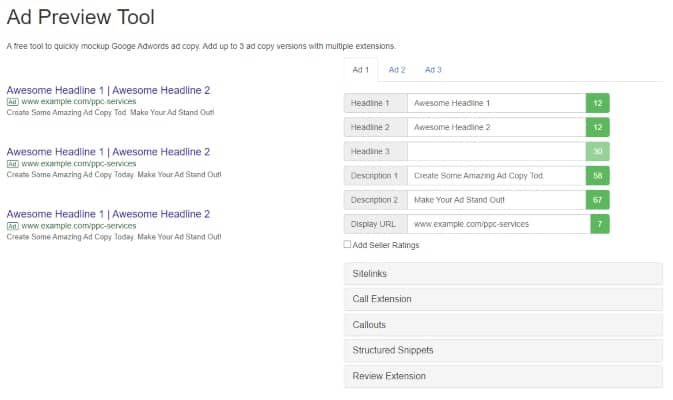673x400 pixels.
Task: Enable the Add Seller Ratings checkbox
Action: click(347, 244)
